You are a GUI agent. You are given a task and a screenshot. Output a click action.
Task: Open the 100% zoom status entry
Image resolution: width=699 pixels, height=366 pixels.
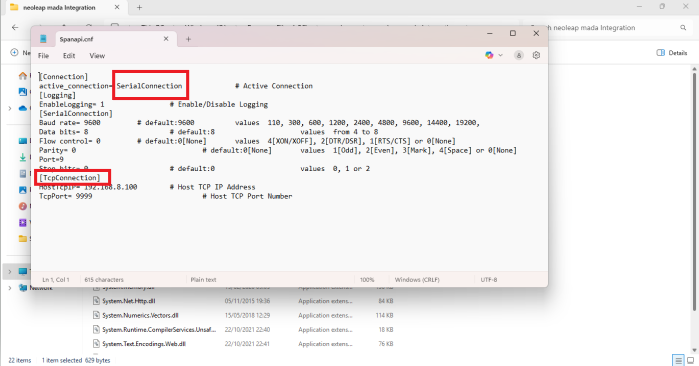click(367, 280)
